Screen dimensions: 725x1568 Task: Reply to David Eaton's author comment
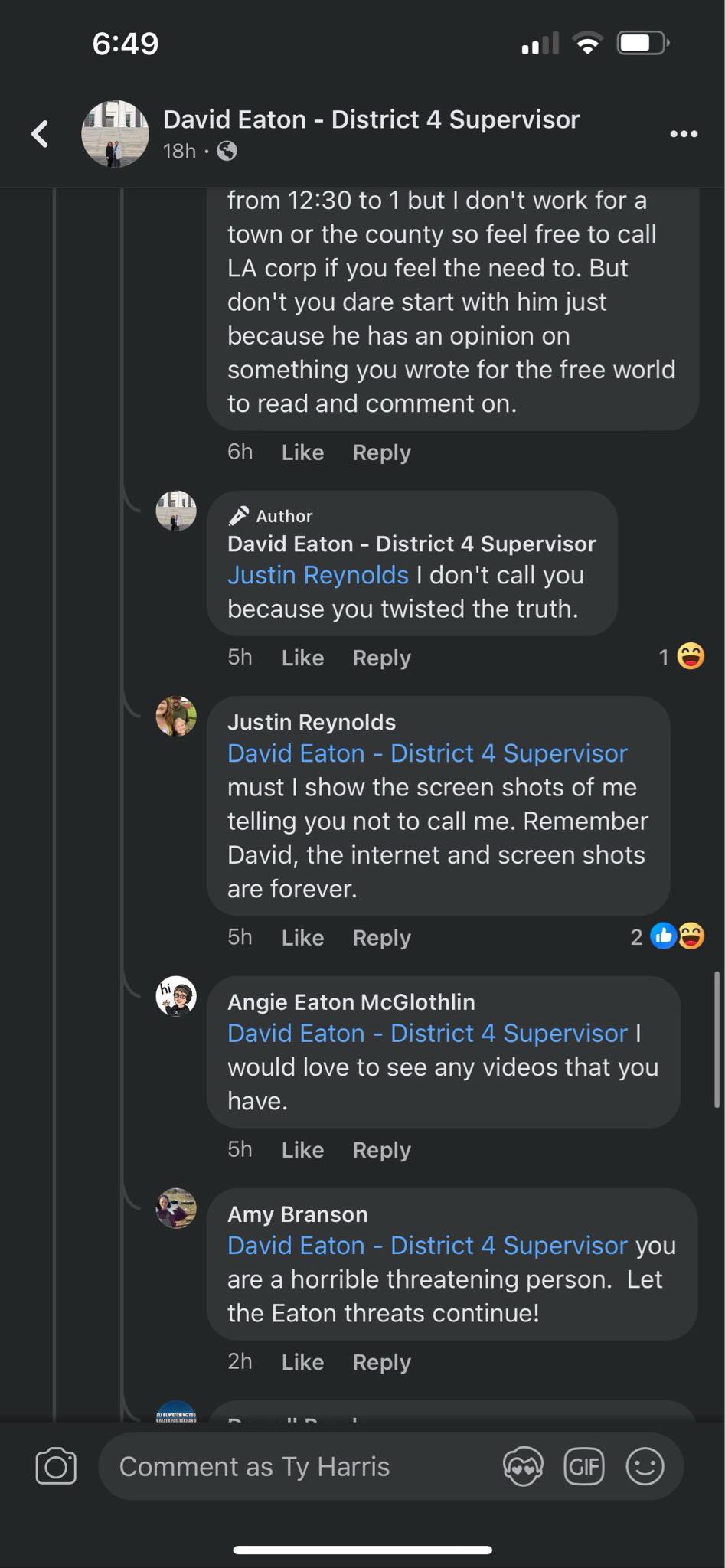tap(381, 658)
